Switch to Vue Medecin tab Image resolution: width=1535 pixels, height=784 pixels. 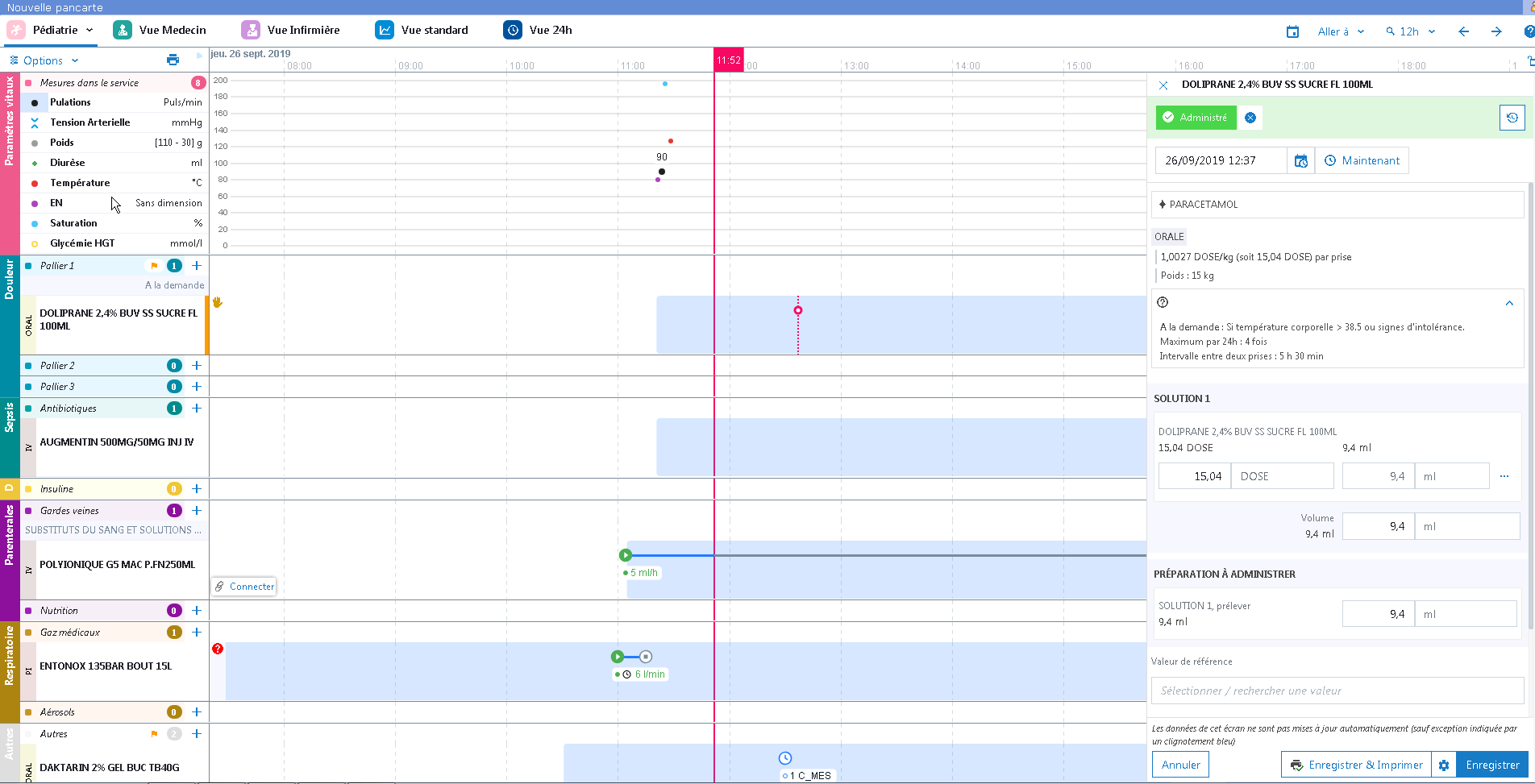[160, 31]
